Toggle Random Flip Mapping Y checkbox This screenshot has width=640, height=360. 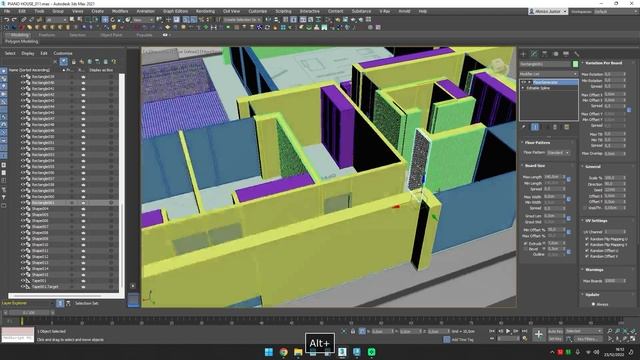587,245
